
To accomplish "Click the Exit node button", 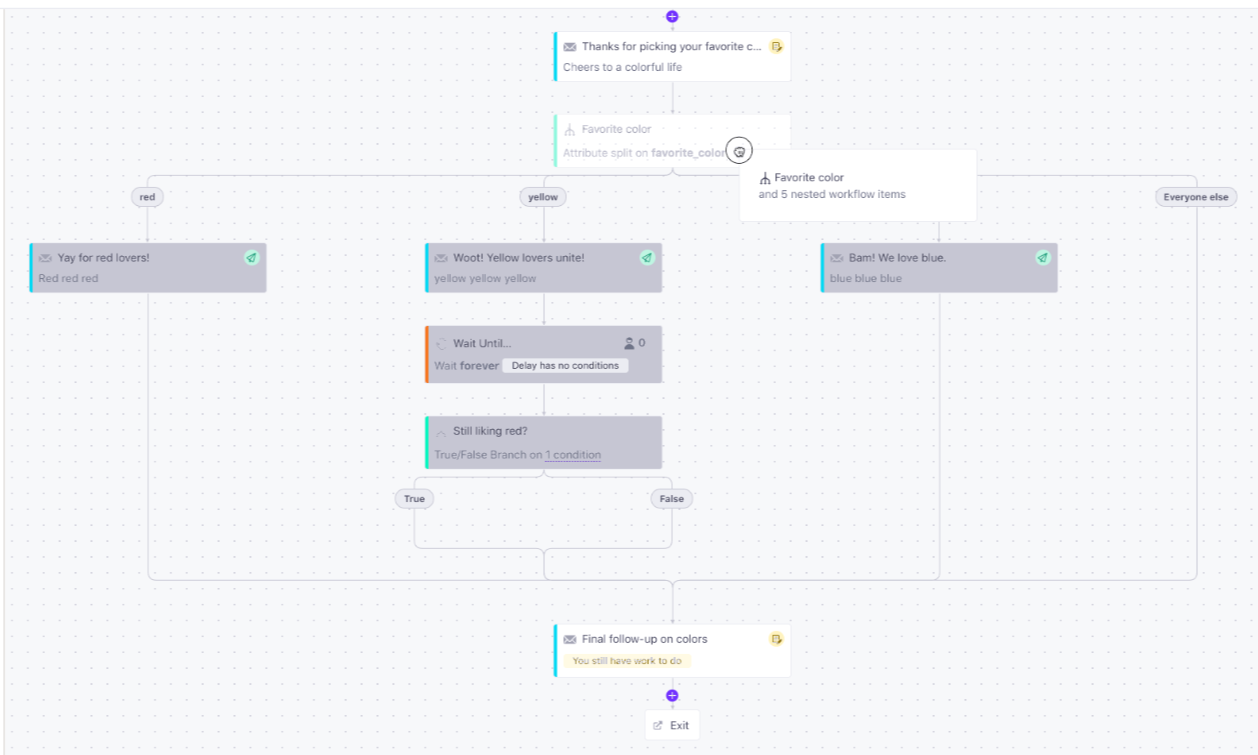I will coord(672,726).
